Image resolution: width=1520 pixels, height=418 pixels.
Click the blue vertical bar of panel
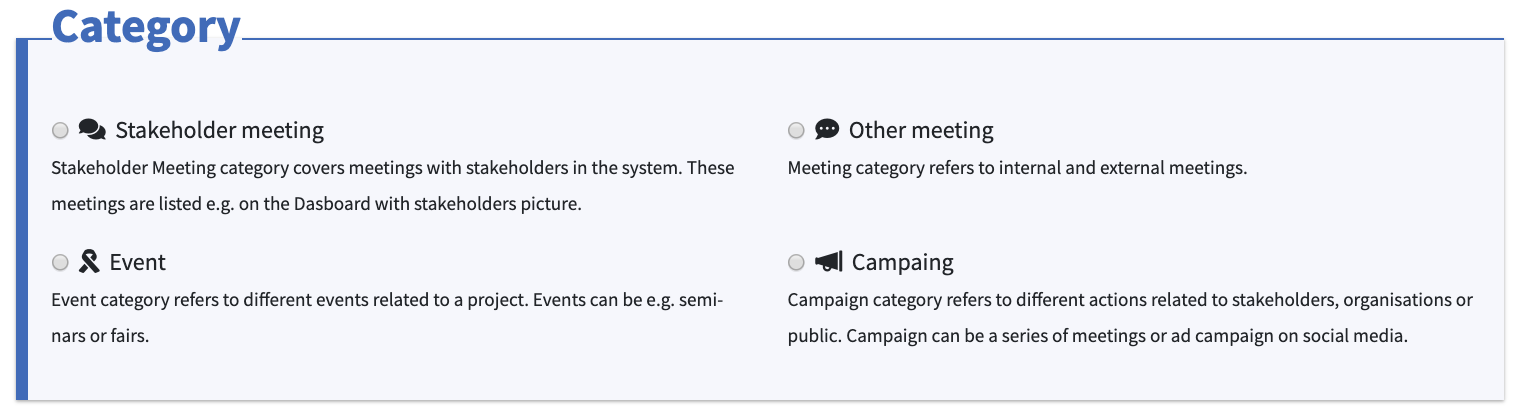[x=22, y=220]
